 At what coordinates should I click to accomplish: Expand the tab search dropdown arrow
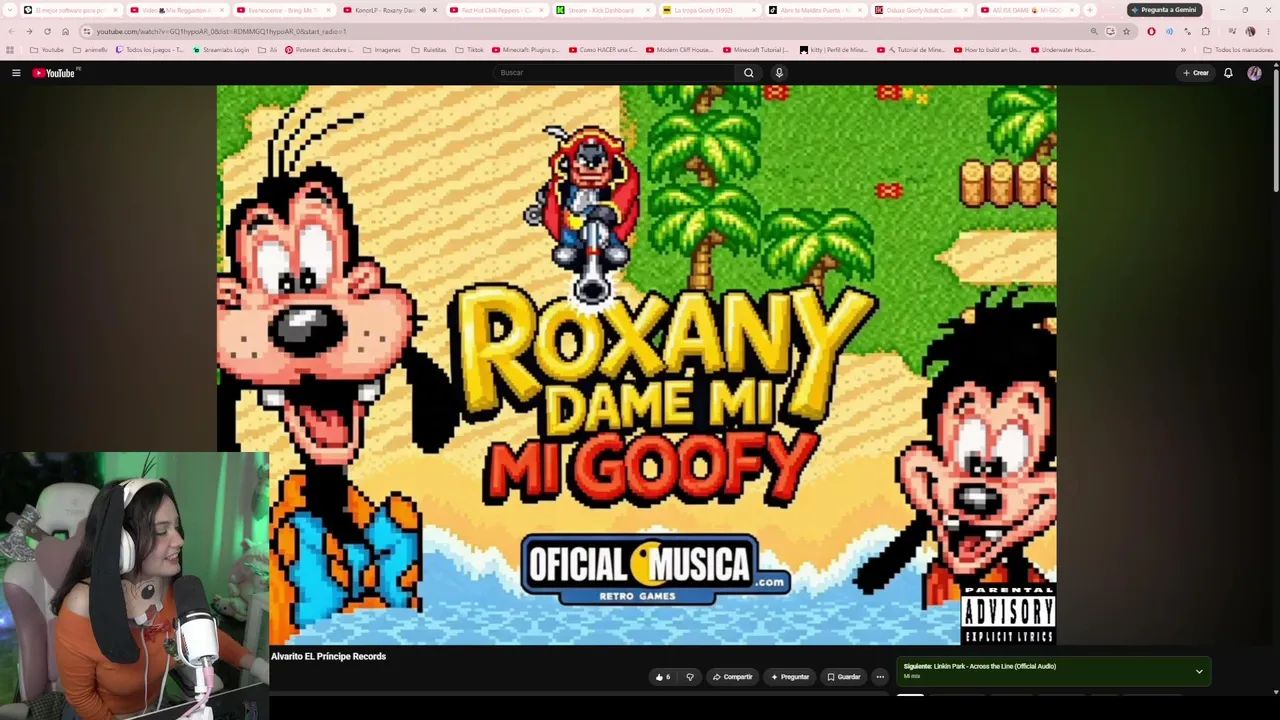point(10,10)
